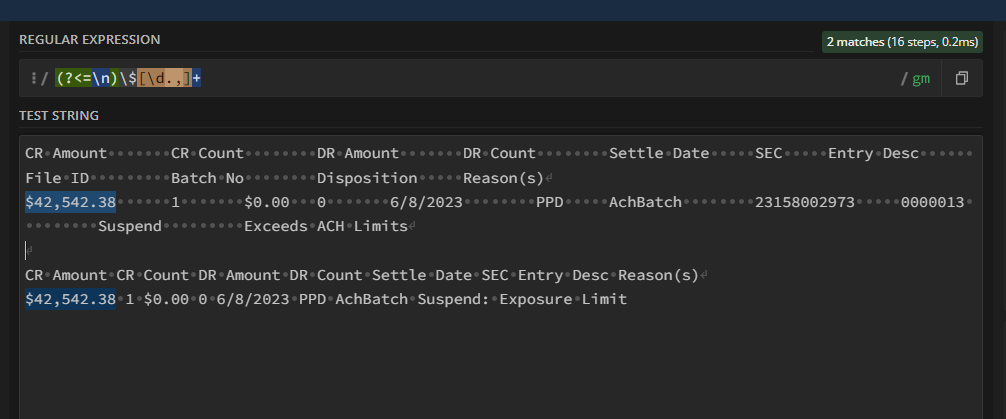Click the REGULAR EXPRESSION section label
The width and height of the screenshot is (1006, 419).
pyautogui.click(x=89, y=39)
